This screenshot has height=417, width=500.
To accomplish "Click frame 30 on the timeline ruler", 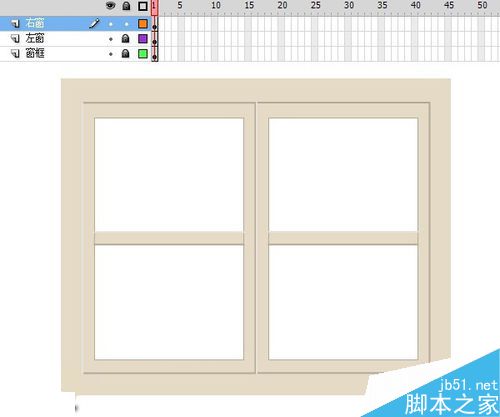I will point(349,5).
